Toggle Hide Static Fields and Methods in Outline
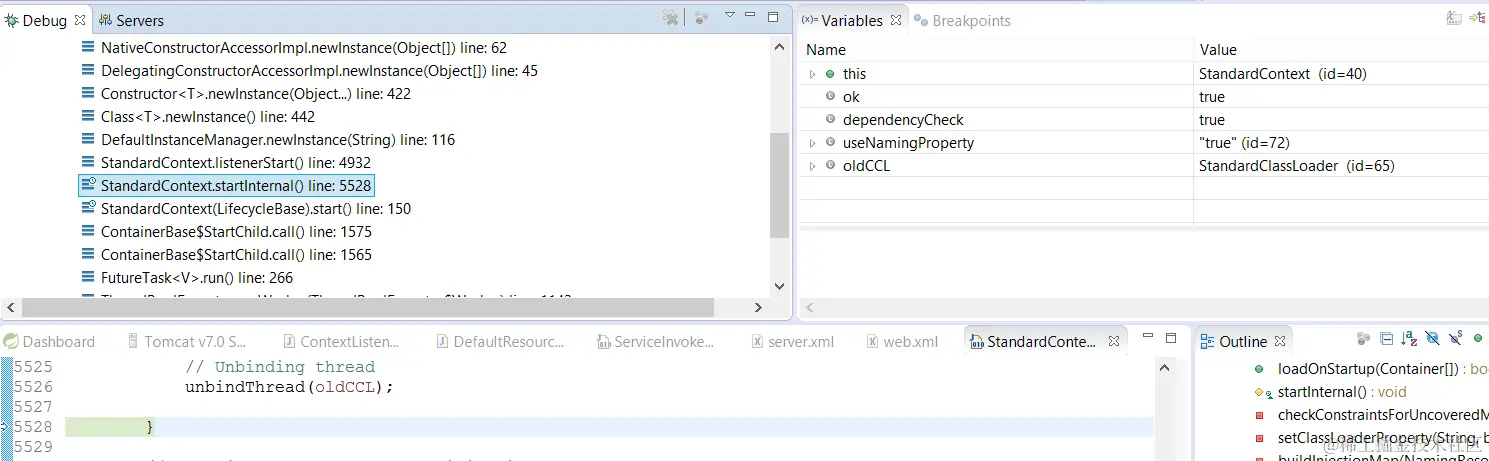The height and width of the screenshot is (461, 1489). [x=1456, y=340]
